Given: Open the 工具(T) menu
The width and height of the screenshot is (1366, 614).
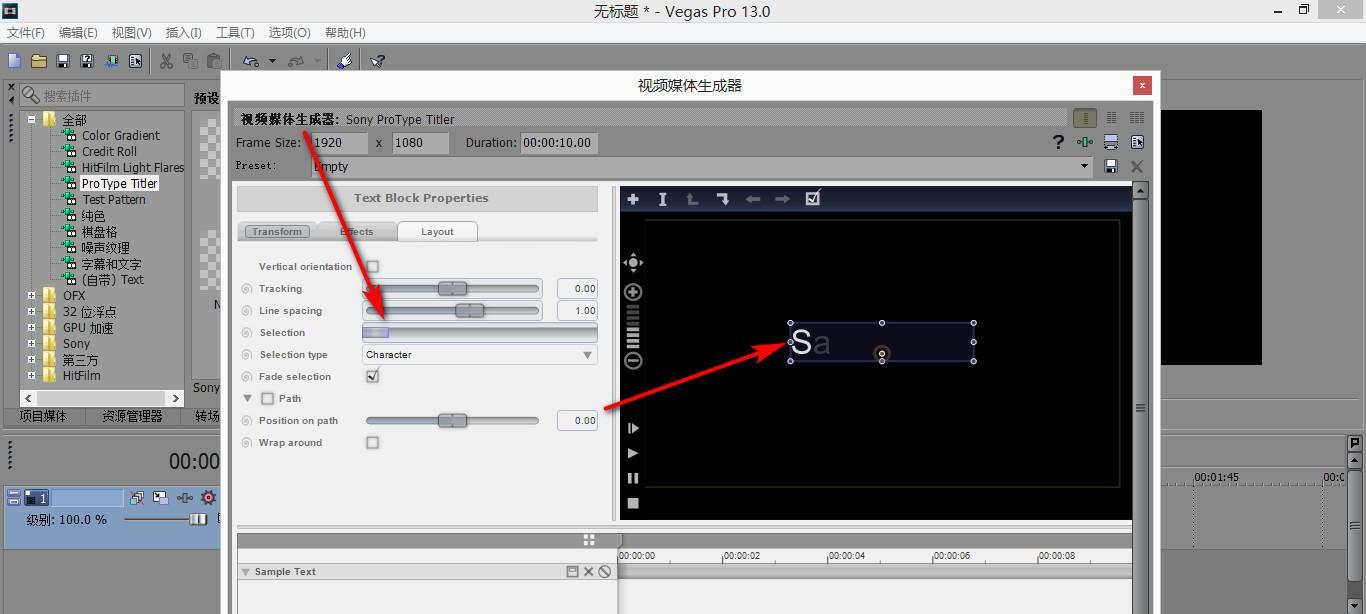Looking at the screenshot, I should pyautogui.click(x=235, y=33).
